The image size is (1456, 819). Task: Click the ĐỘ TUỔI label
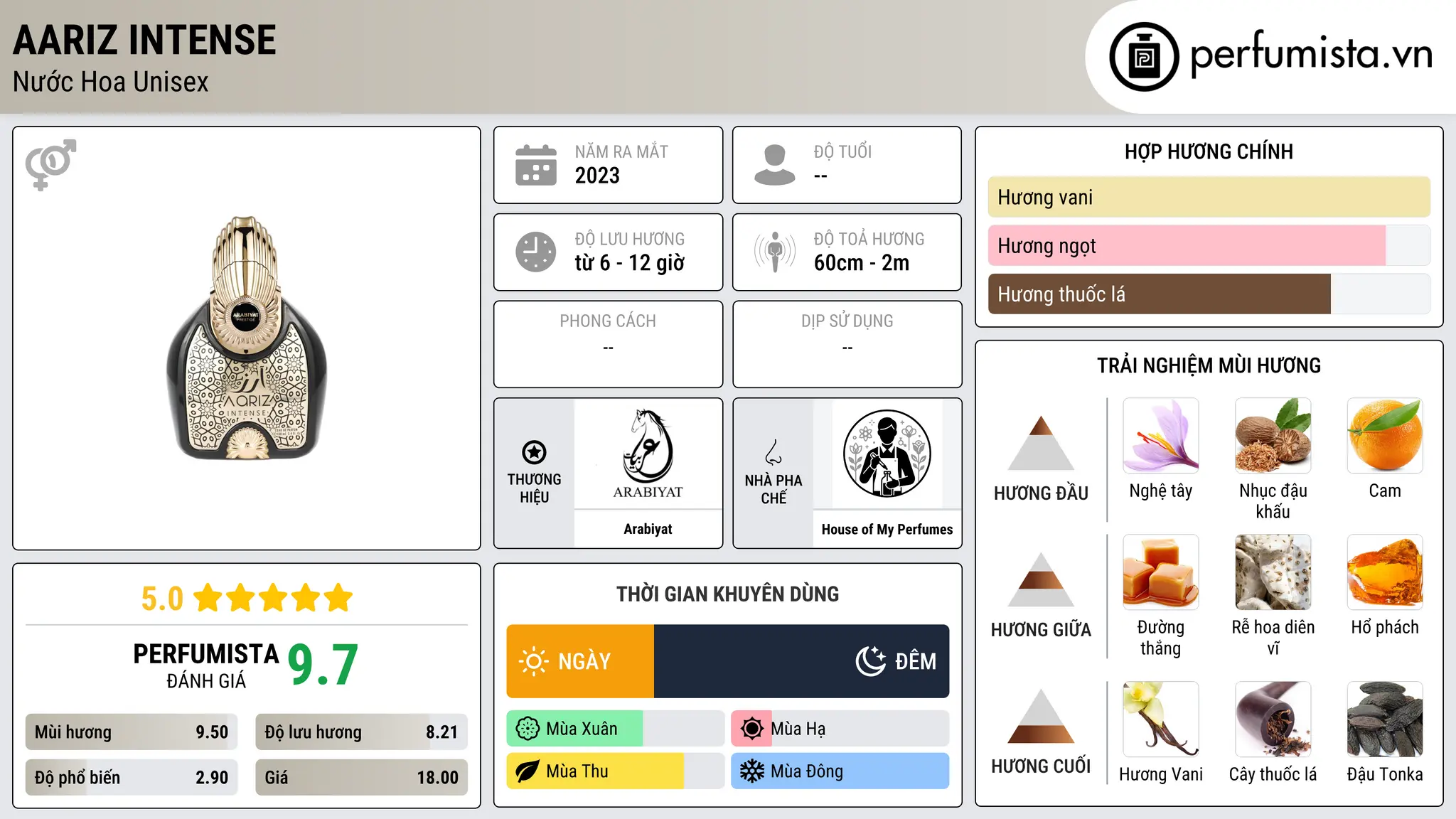[842, 151]
